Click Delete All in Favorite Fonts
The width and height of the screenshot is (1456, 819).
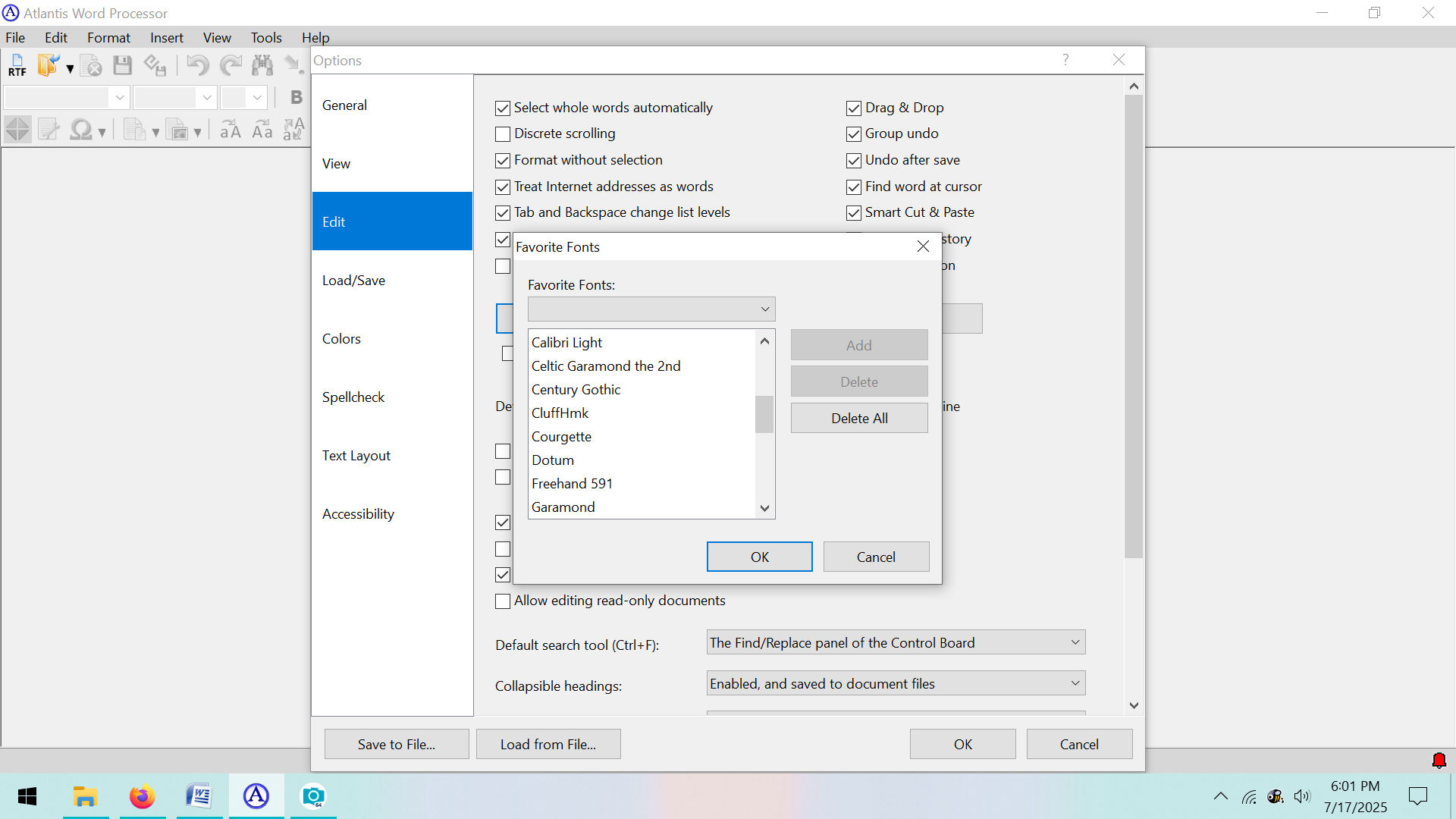pos(859,418)
